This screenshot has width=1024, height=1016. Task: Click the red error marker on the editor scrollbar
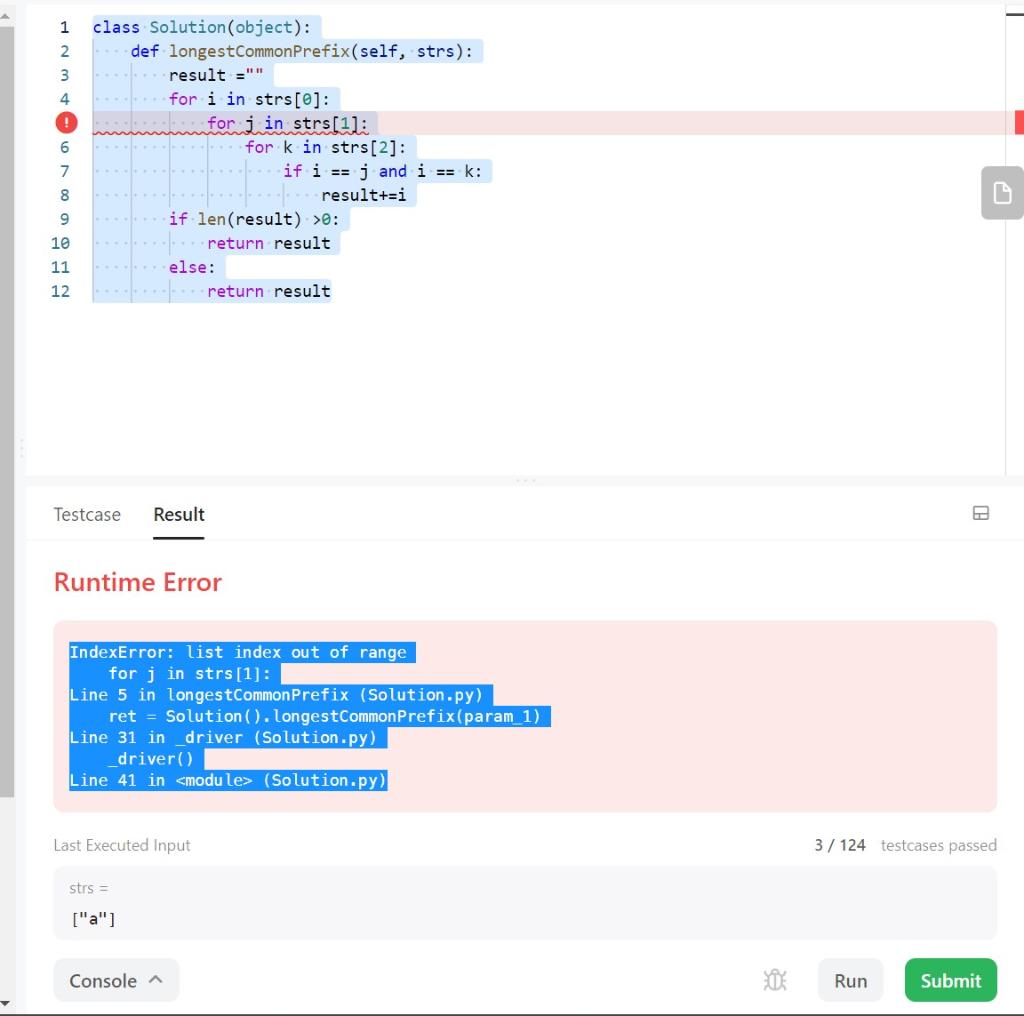(x=1018, y=122)
